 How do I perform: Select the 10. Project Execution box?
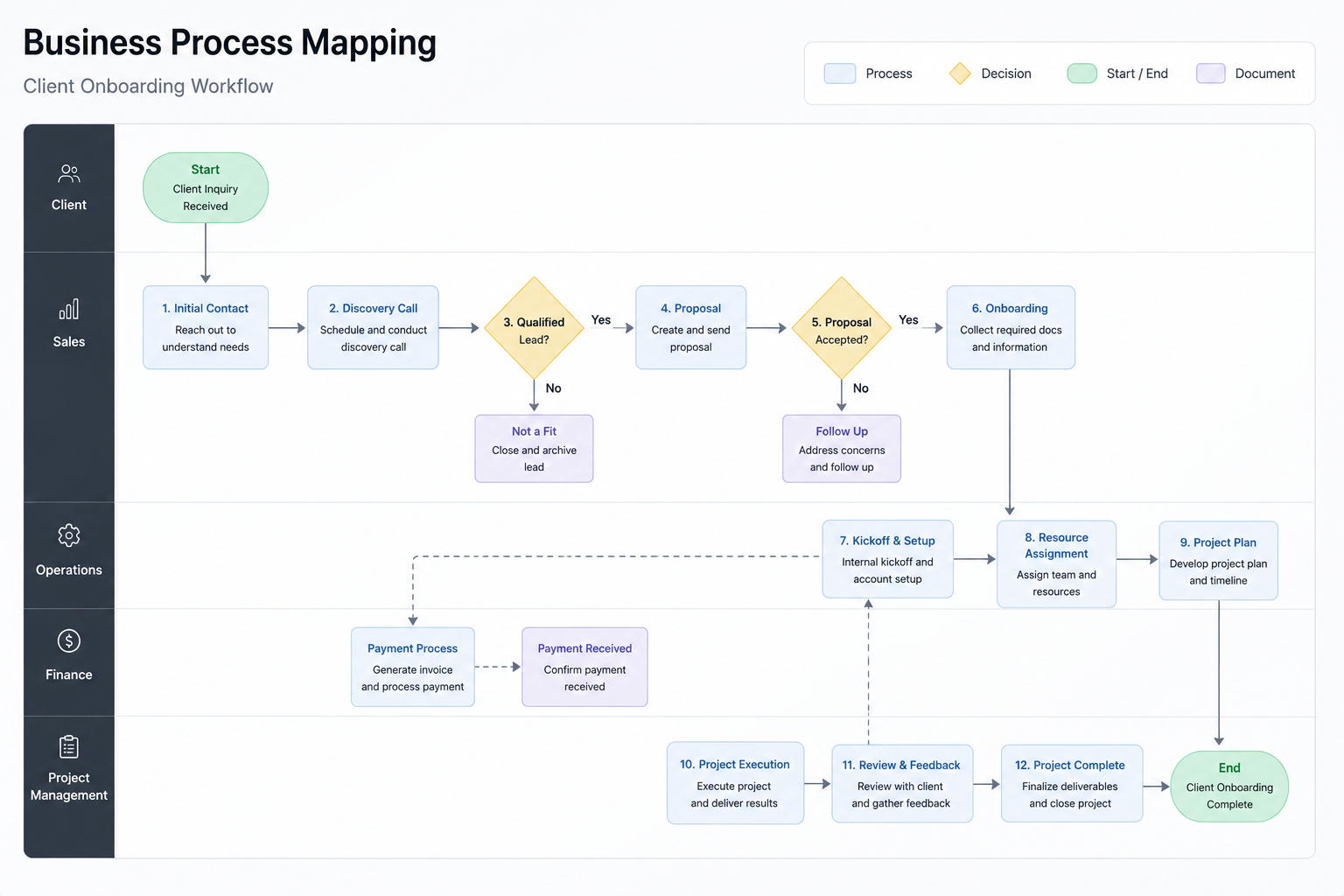(x=735, y=783)
